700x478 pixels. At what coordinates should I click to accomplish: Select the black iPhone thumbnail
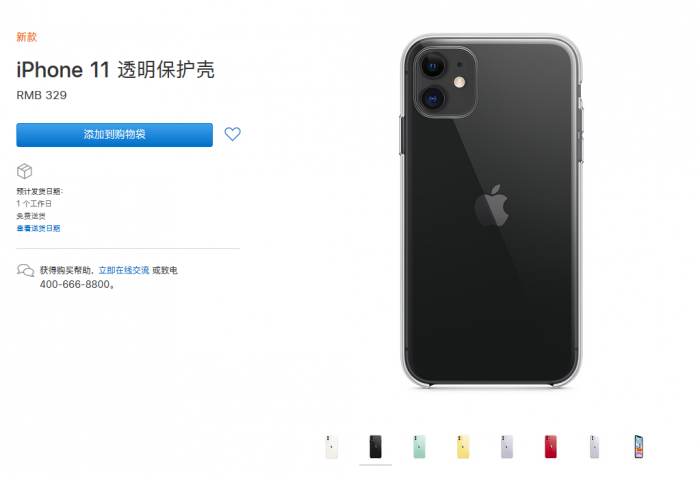[375, 446]
